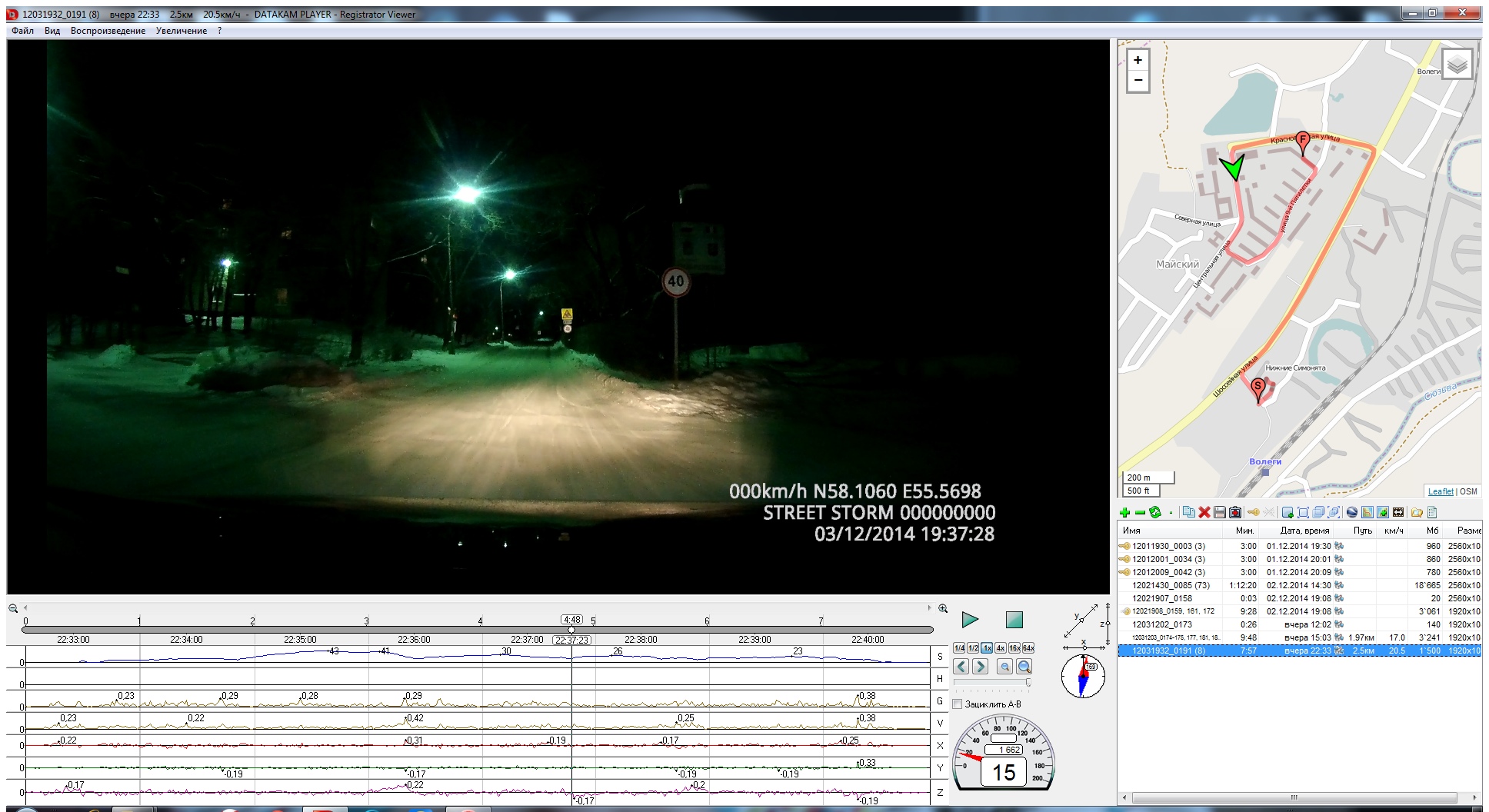The height and width of the screenshot is (812, 1489).
Task: Select file 12021430_0085 (73) in list
Action: coord(1171,585)
